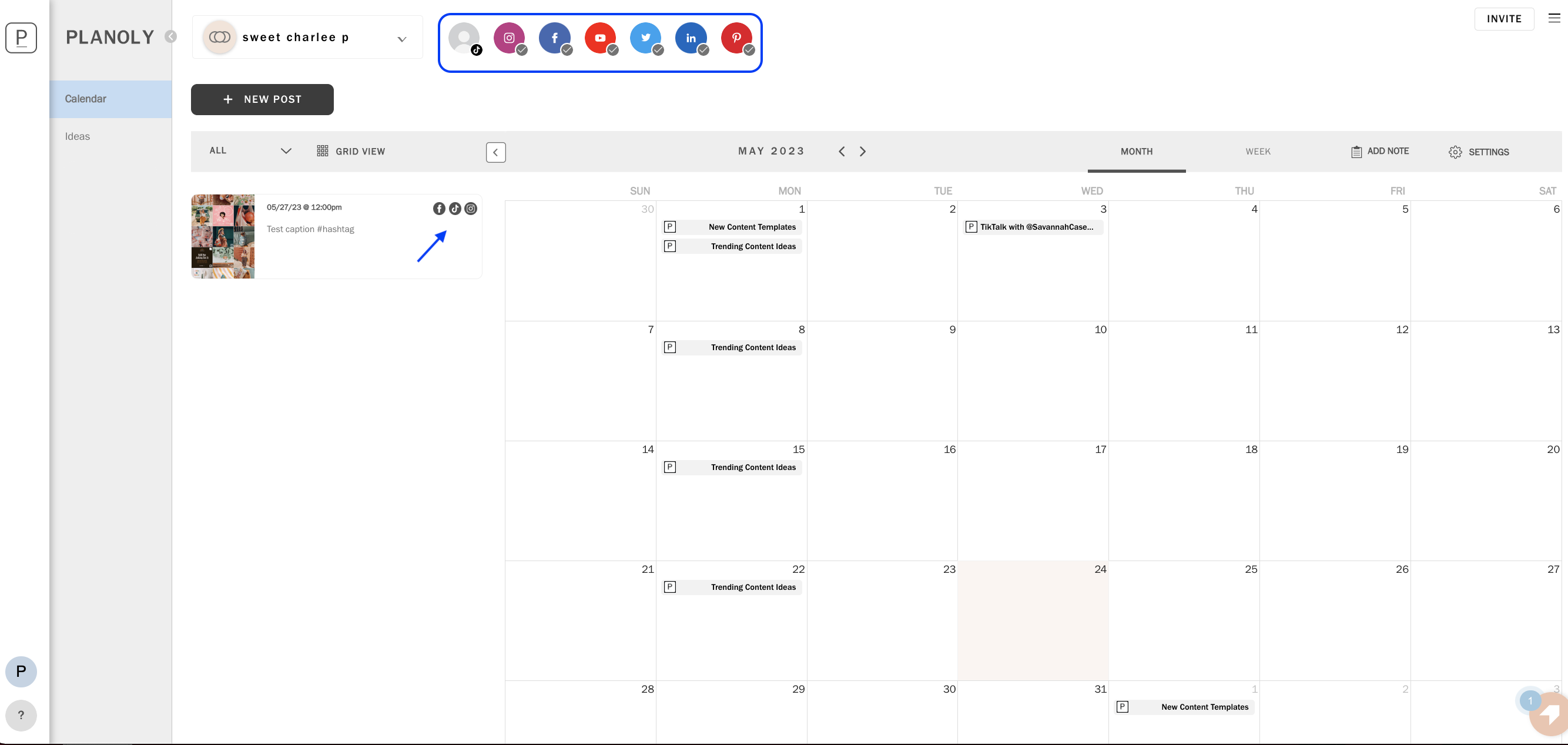Click the NEW POST button
This screenshot has width=1568, height=745.
(x=262, y=99)
